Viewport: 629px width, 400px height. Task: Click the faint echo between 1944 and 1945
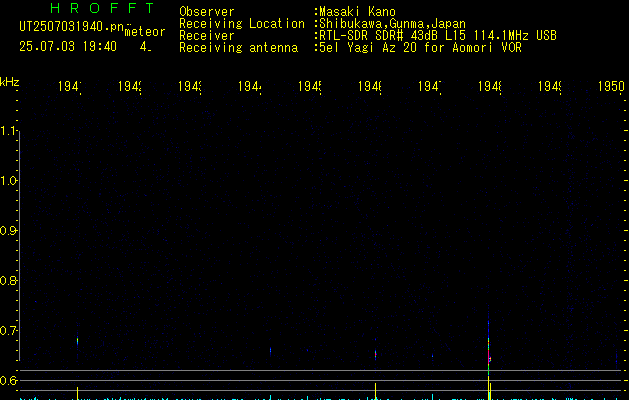point(270,351)
